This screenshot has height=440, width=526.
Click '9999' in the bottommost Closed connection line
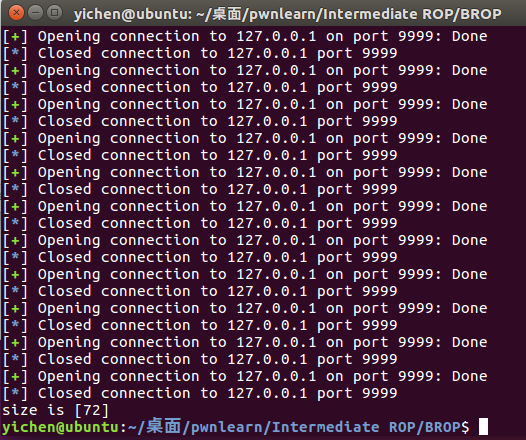[x=380, y=393]
